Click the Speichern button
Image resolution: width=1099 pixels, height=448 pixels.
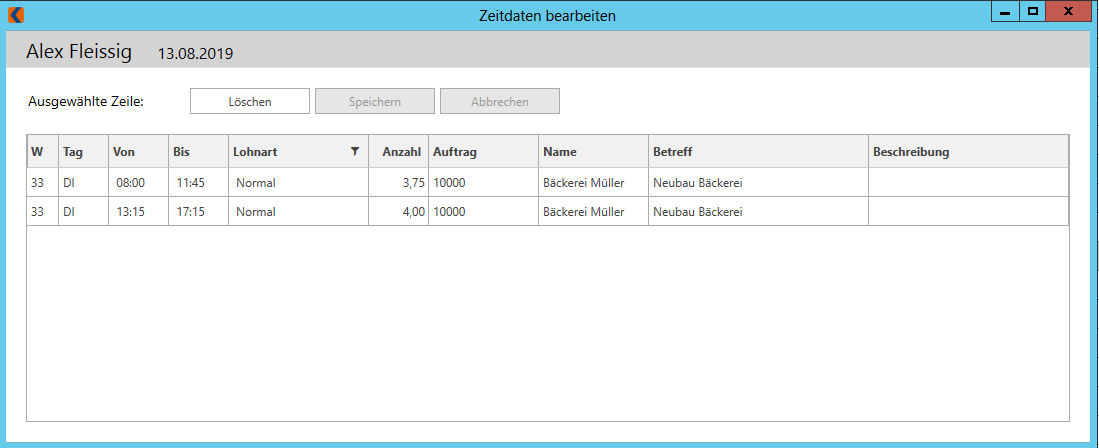(x=375, y=102)
